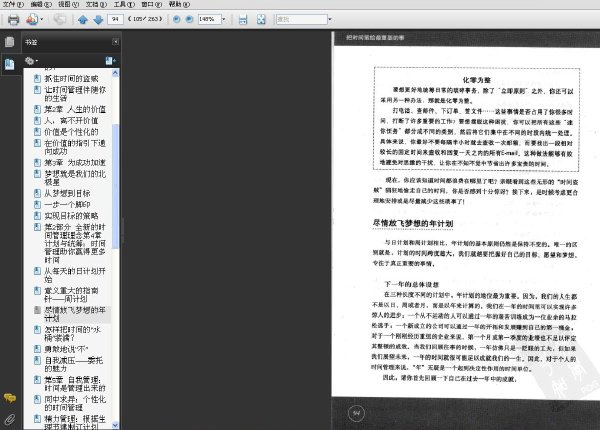
Task: Open the 工具(T) menu
Action: [x=124, y=4]
